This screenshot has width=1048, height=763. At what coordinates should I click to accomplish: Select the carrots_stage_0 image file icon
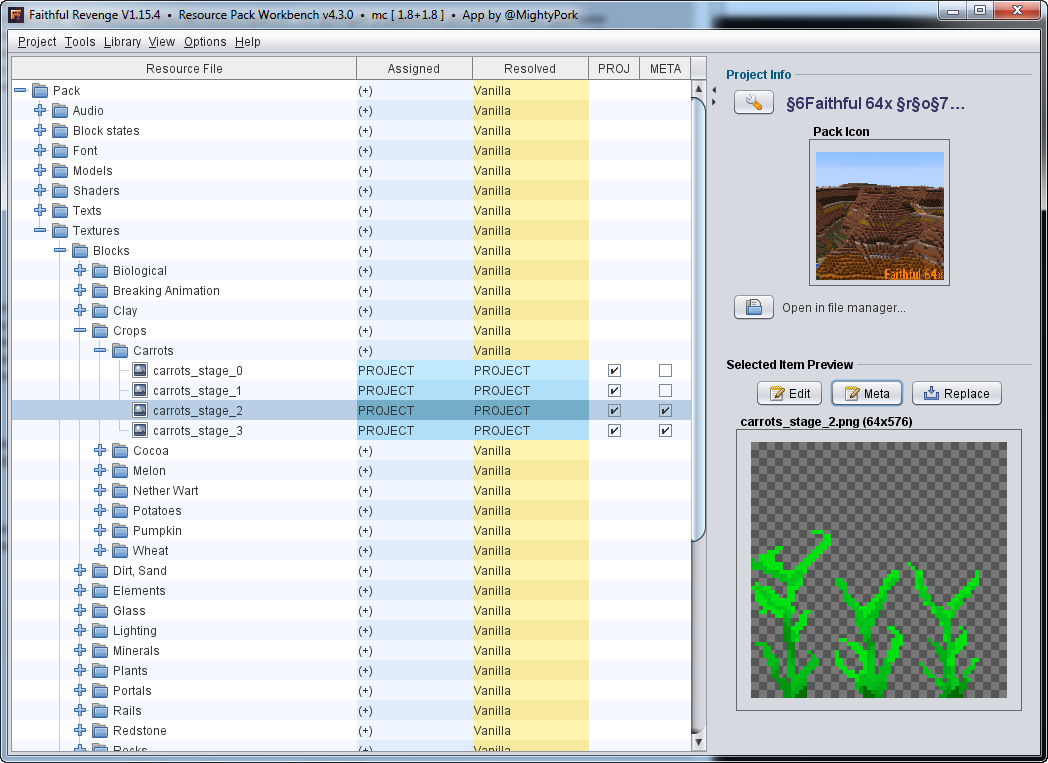point(140,371)
